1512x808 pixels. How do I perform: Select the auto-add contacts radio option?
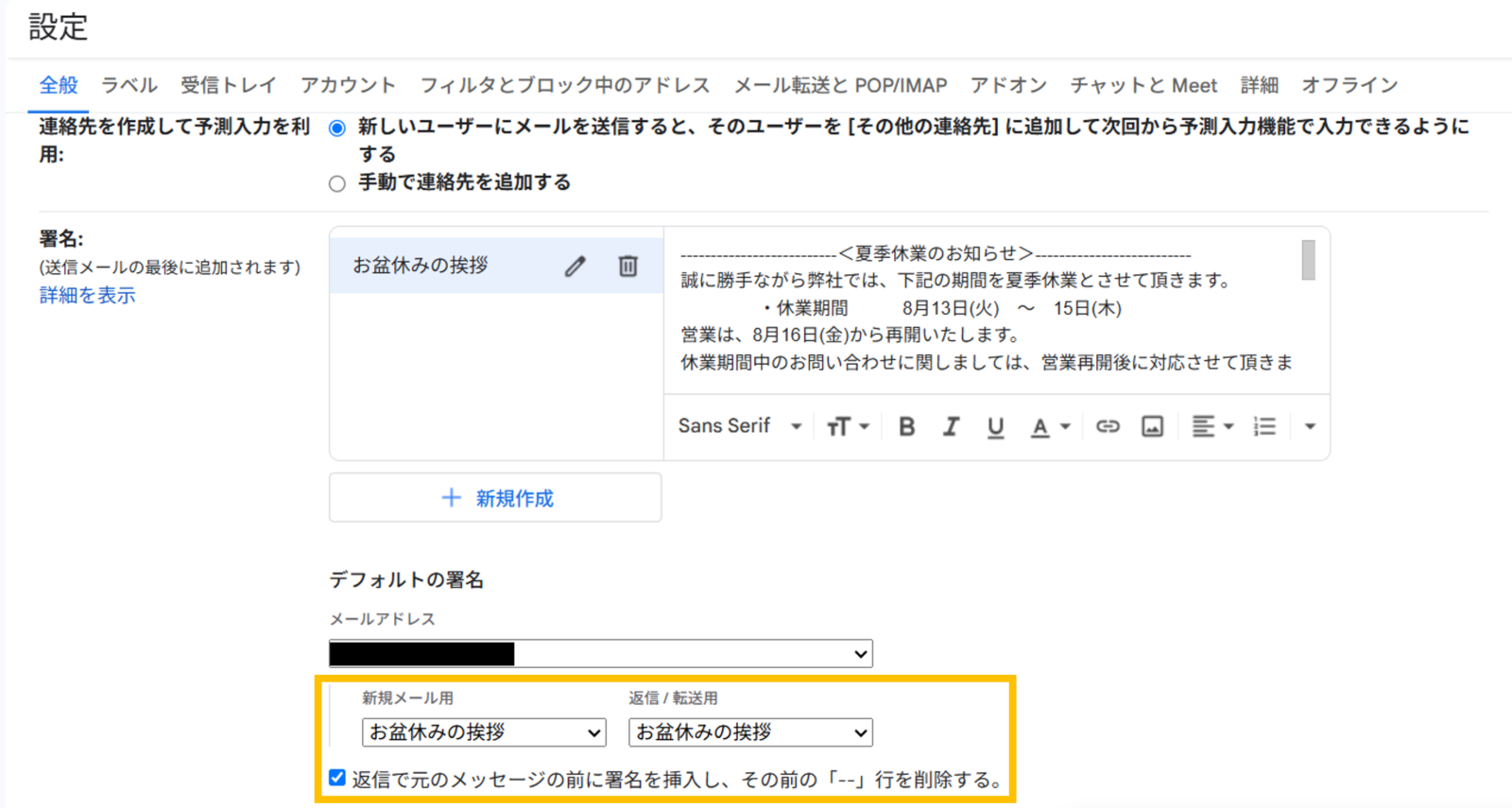coord(337,129)
